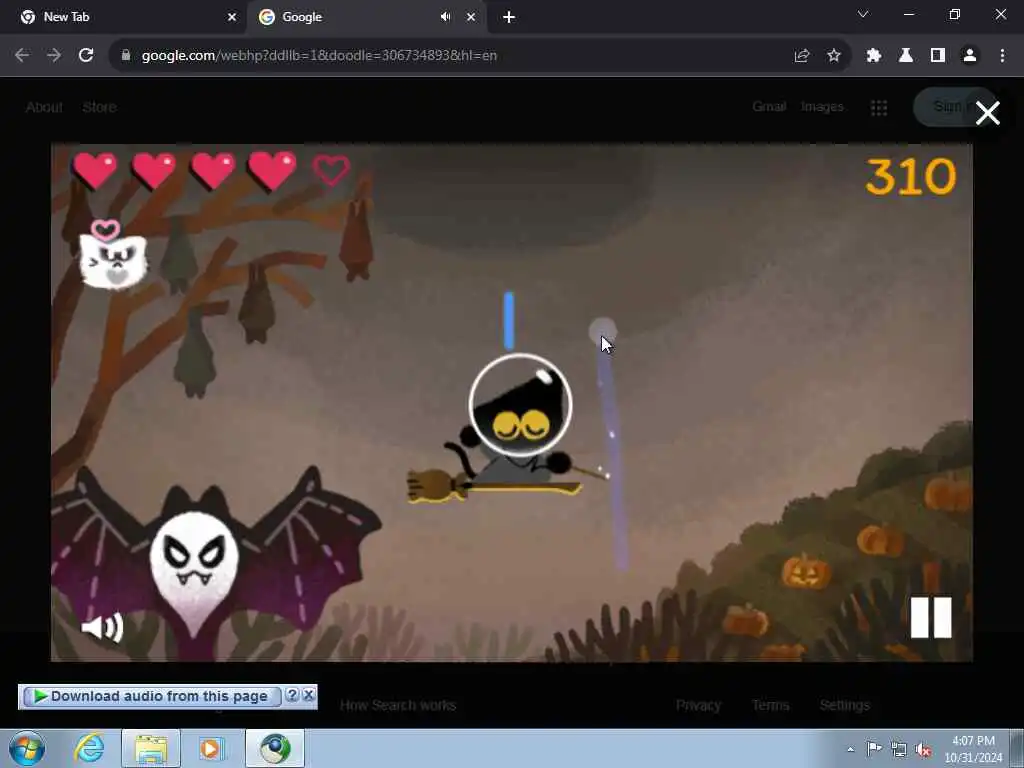Open the Google apps grid
This screenshot has width=1024, height=768.
(x=879, y=108)
